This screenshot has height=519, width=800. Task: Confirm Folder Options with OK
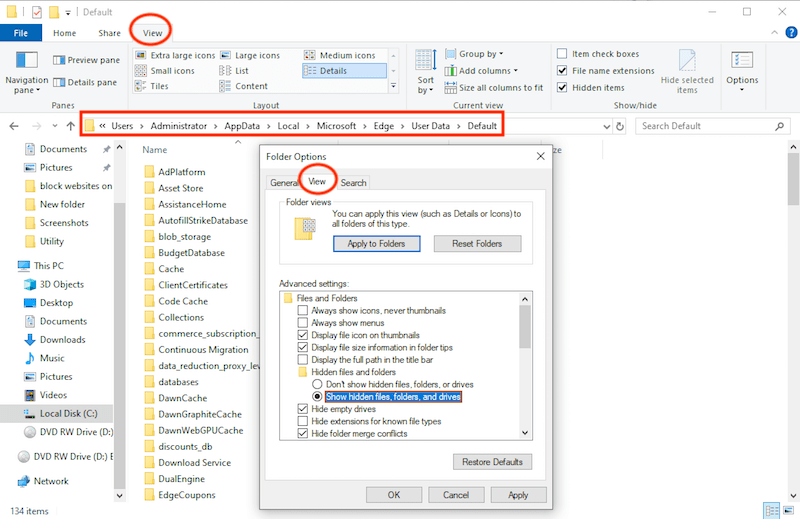click(394, 495)
